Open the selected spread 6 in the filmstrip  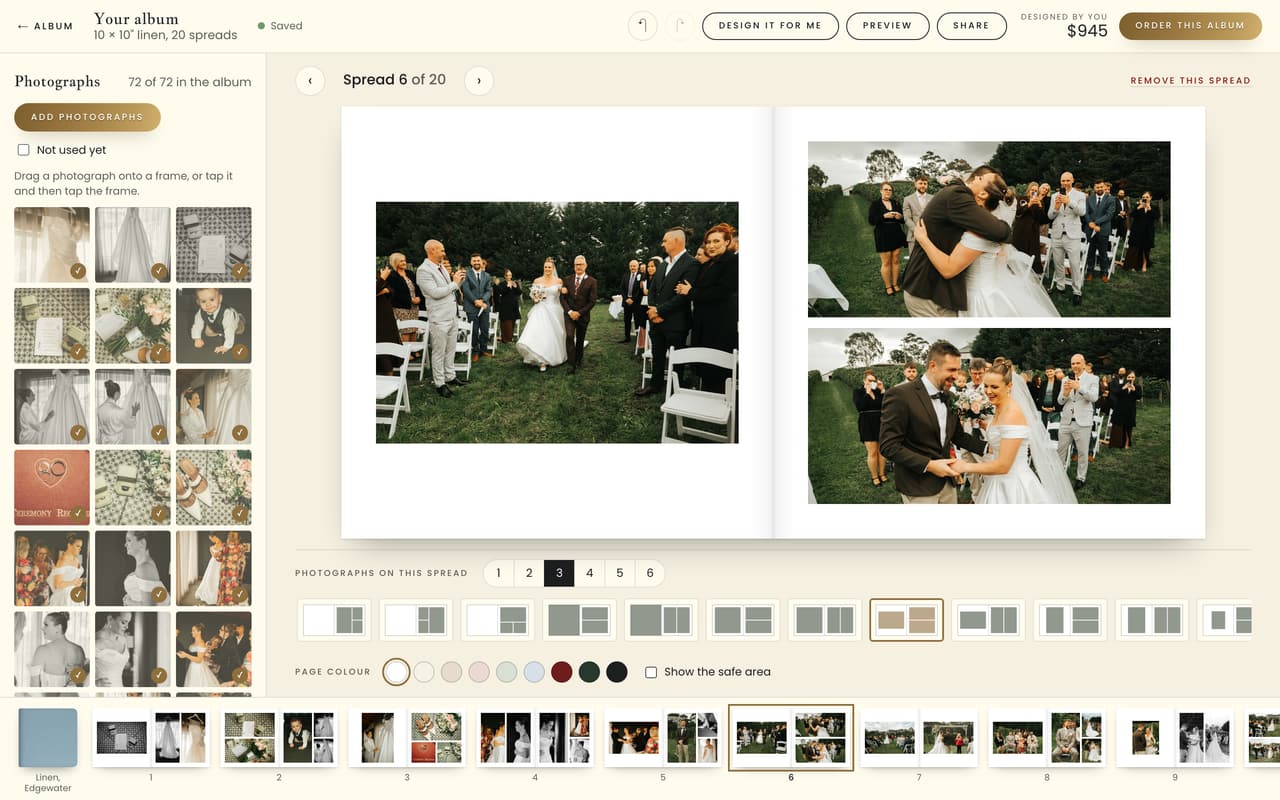791,738
